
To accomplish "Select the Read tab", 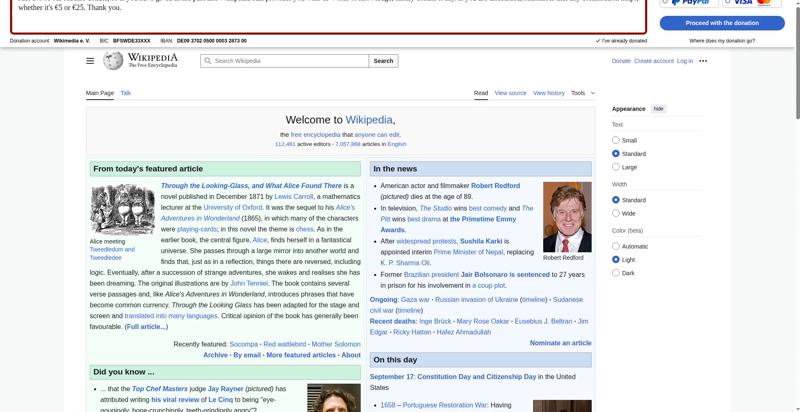I will click(481, 93).
